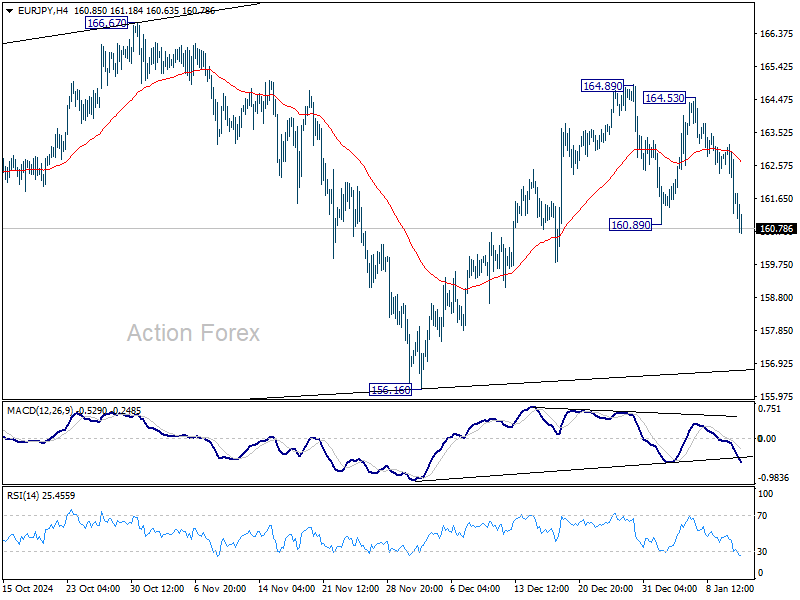
Task: Click the RSI 30 level label
Action: click(x=762, y=552)
